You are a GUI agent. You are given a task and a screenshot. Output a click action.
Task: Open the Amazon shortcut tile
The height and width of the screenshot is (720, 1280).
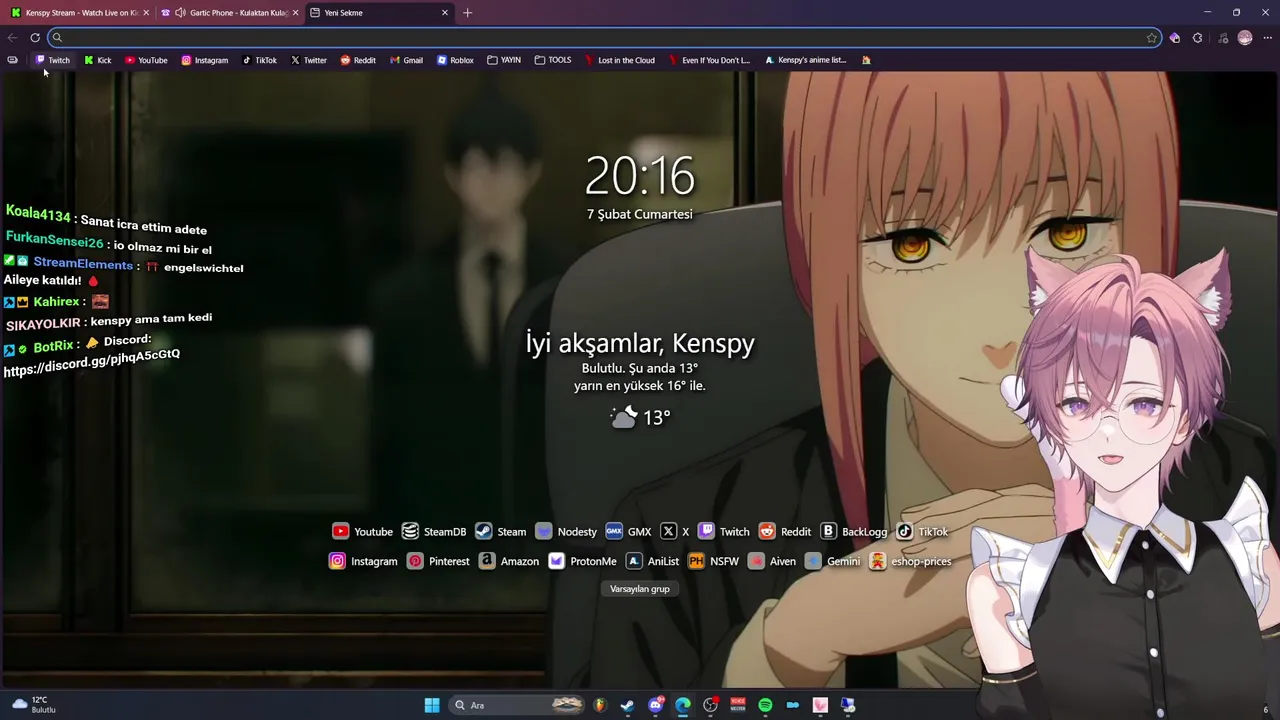click(x=509, y=562)
